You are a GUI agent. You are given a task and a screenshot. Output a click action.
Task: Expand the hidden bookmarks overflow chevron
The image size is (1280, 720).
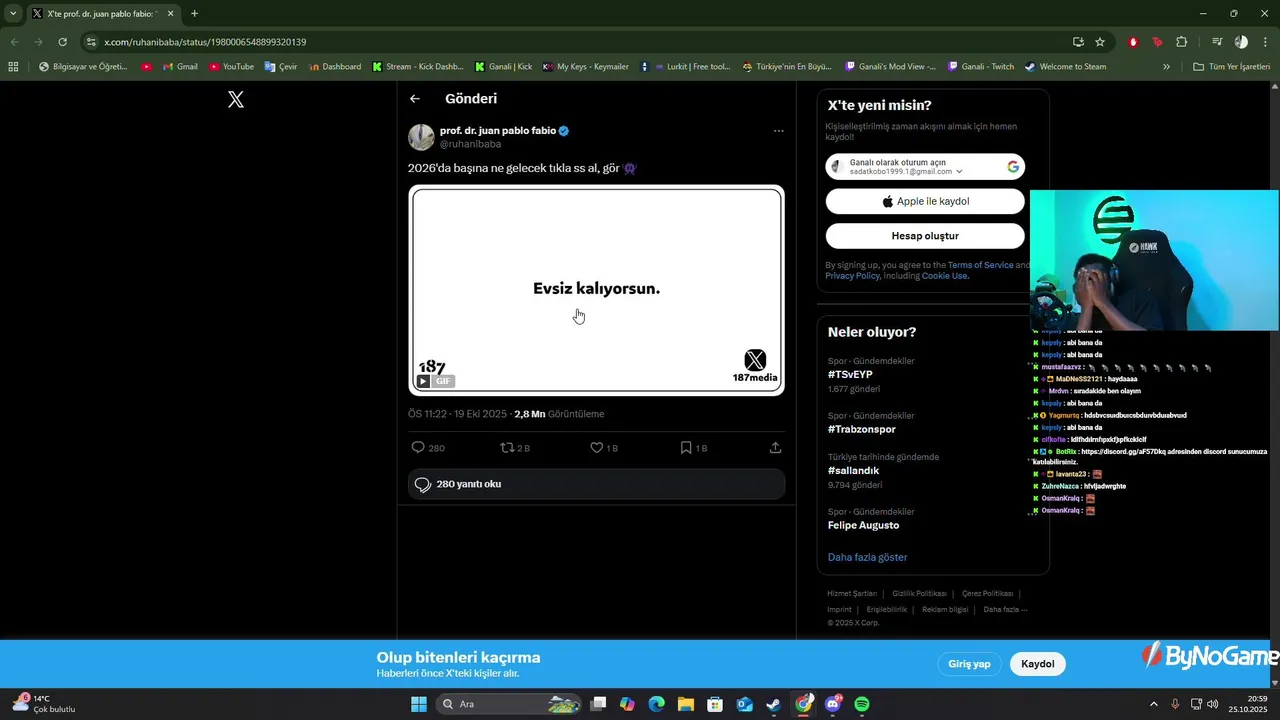click(x=1166, y=67)
